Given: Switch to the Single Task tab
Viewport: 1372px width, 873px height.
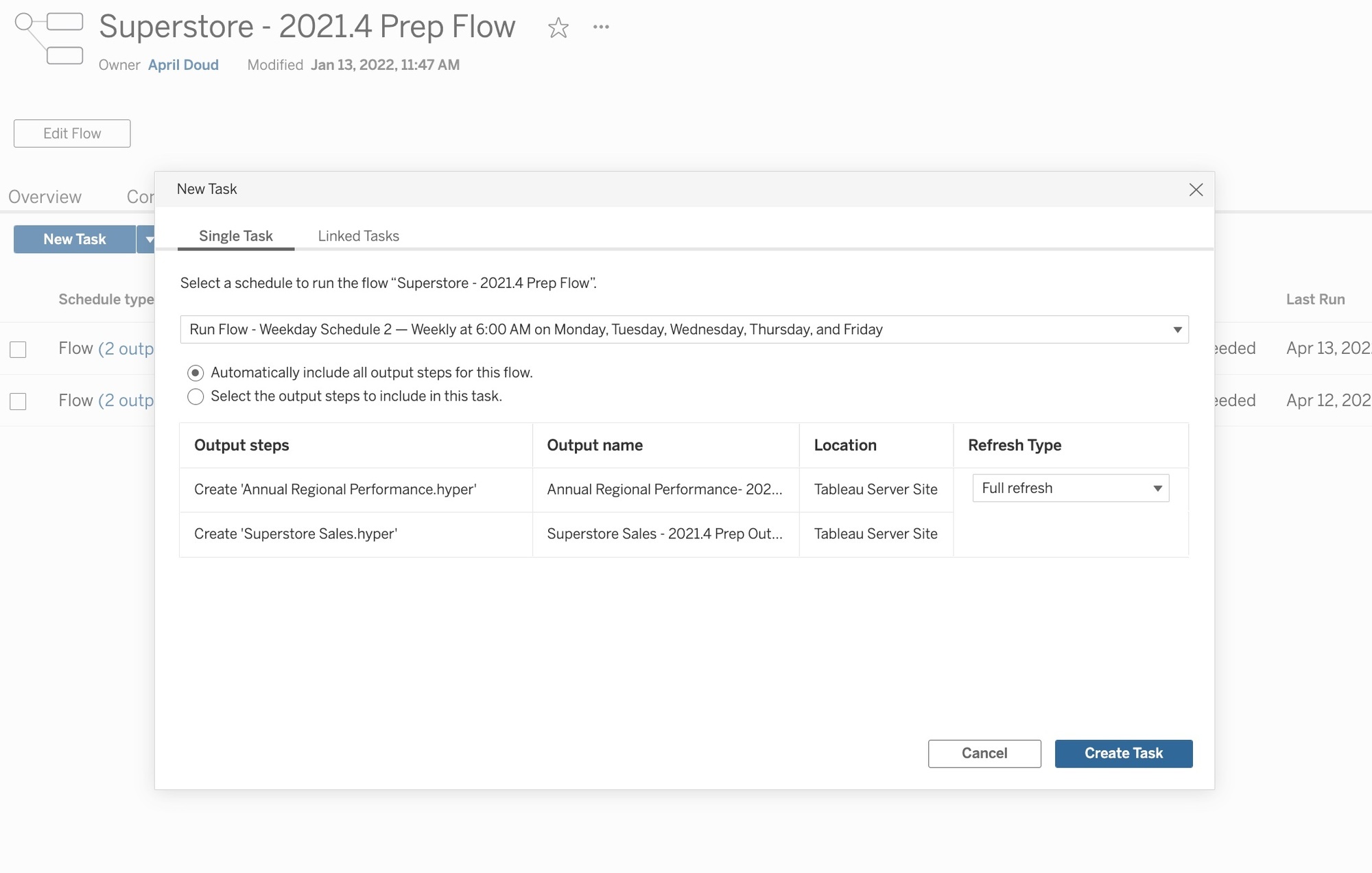Looking at the screenshot, I should click(237, 235).
